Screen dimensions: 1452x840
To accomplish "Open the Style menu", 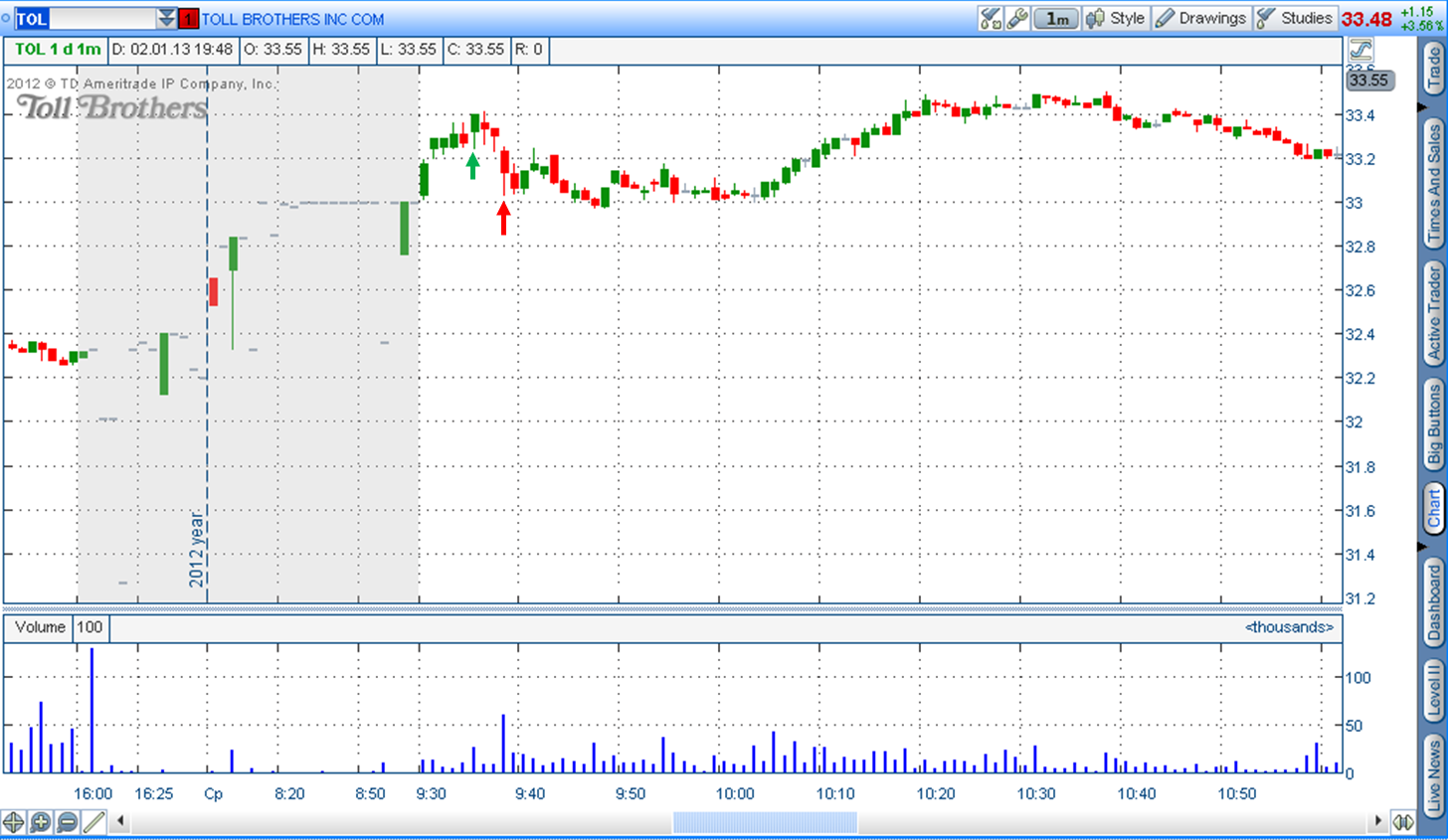I will pyautogui.click(x=1116, y=18).
